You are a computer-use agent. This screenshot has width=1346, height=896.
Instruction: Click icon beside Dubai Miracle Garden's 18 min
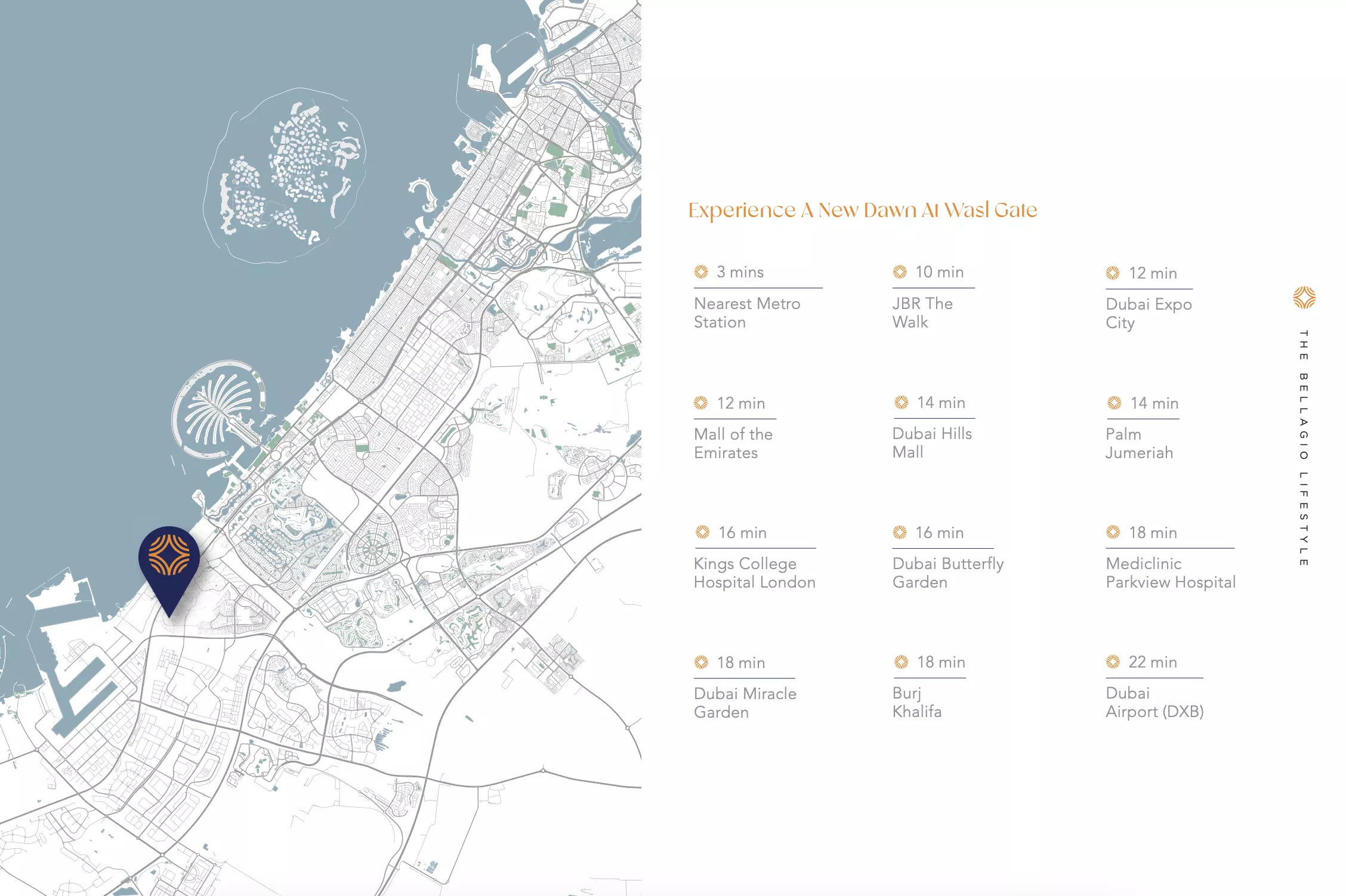point(701,662)
